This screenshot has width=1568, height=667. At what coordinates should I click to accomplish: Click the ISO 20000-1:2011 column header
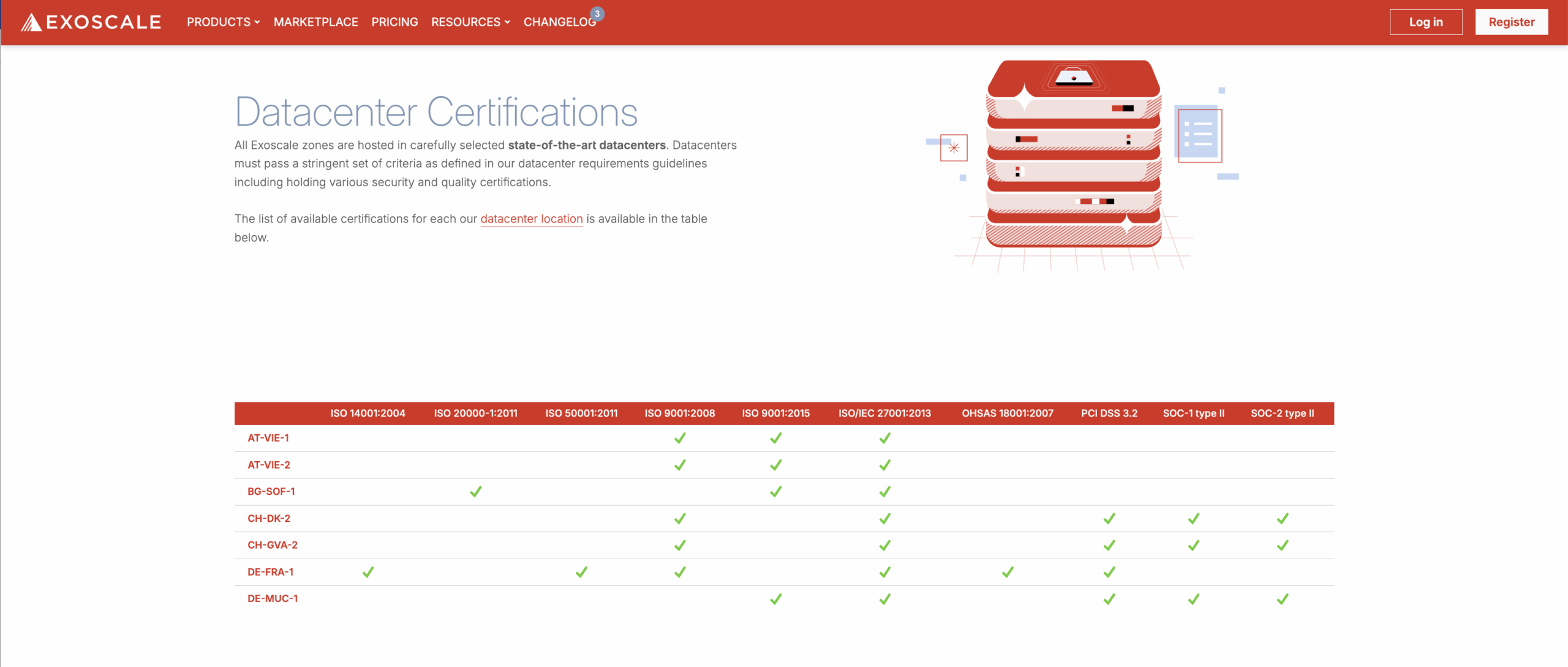tap(475, 413)
